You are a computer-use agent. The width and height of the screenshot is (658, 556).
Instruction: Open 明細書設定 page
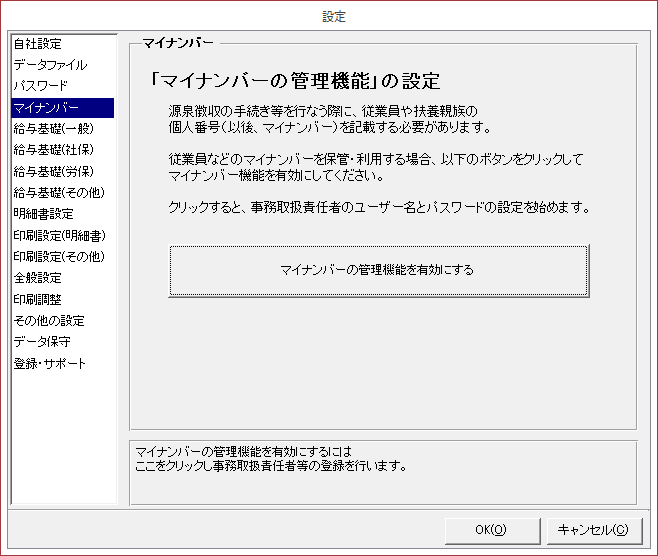43,214
